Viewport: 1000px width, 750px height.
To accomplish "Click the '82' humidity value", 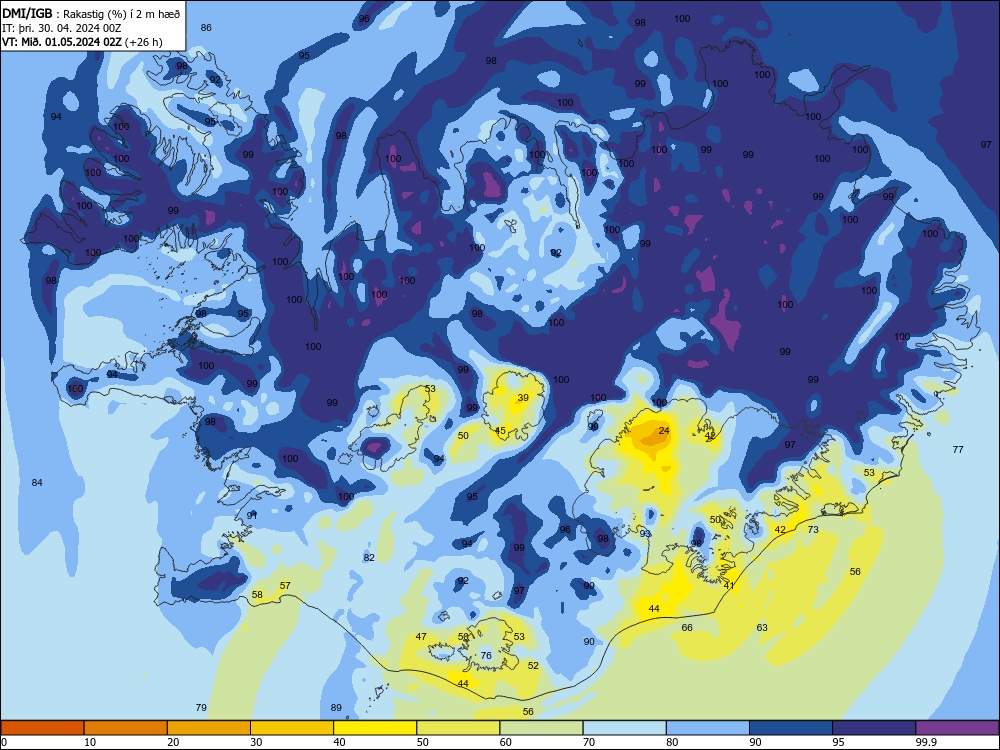I will pos(369,557).
